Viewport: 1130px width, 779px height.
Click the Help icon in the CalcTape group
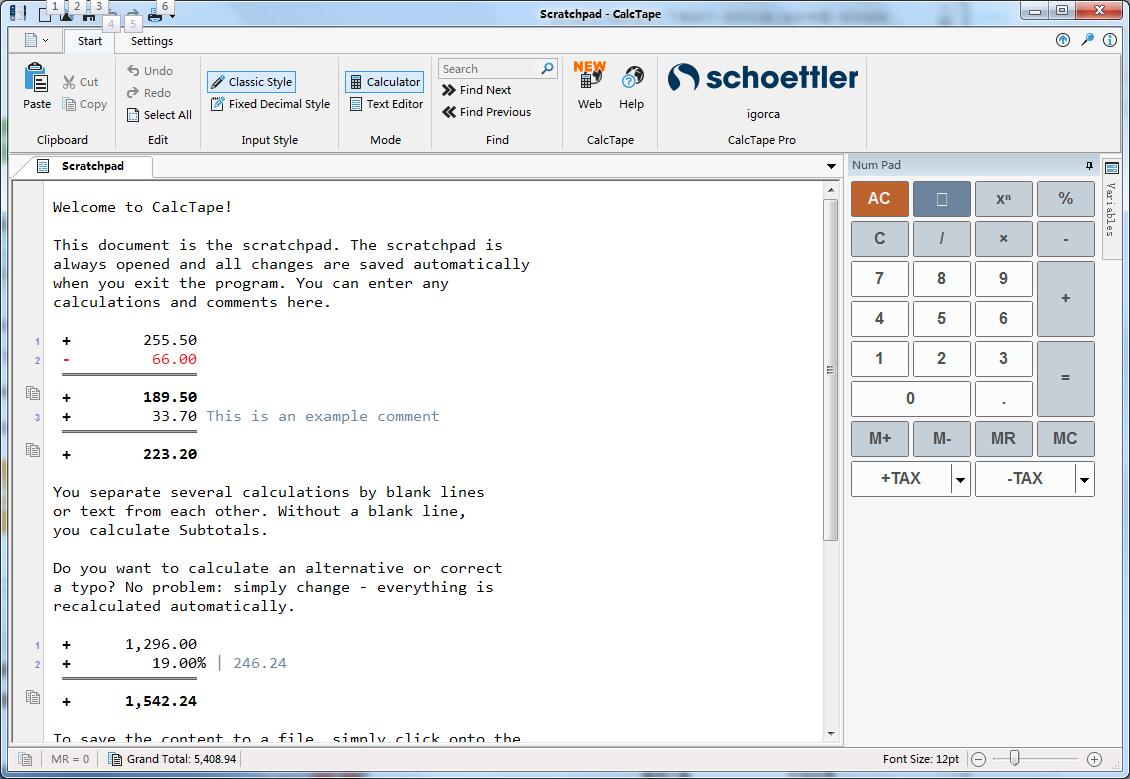pos(631,85)
